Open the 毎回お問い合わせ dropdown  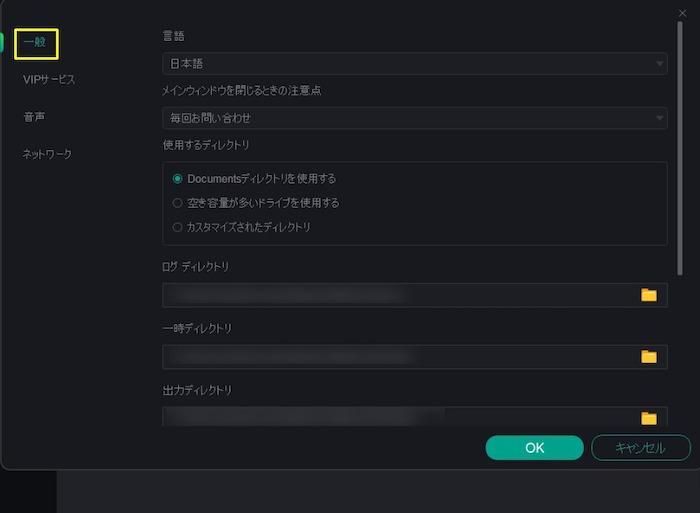[x=415, y=118]
